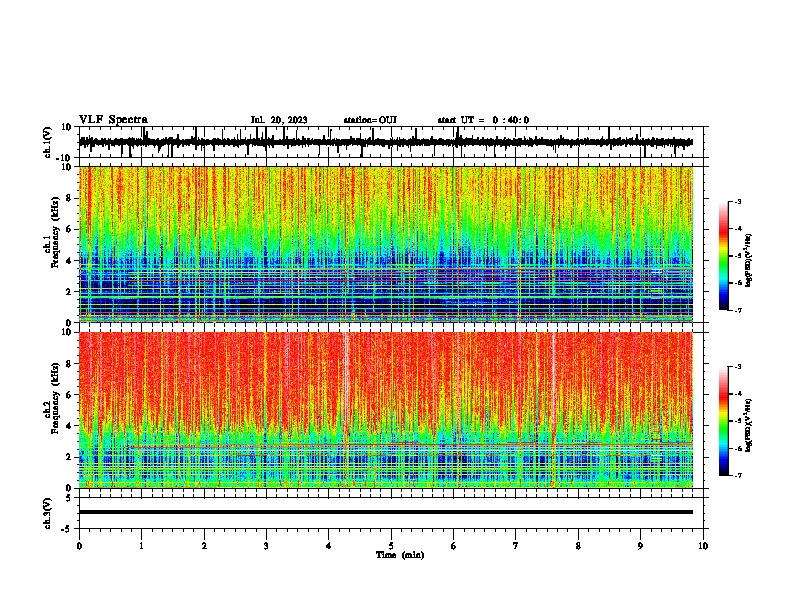Click the ch.3 flat black trace
This screenshot has height=612, width=792.
pyautogui.click(x=386, y=512)
